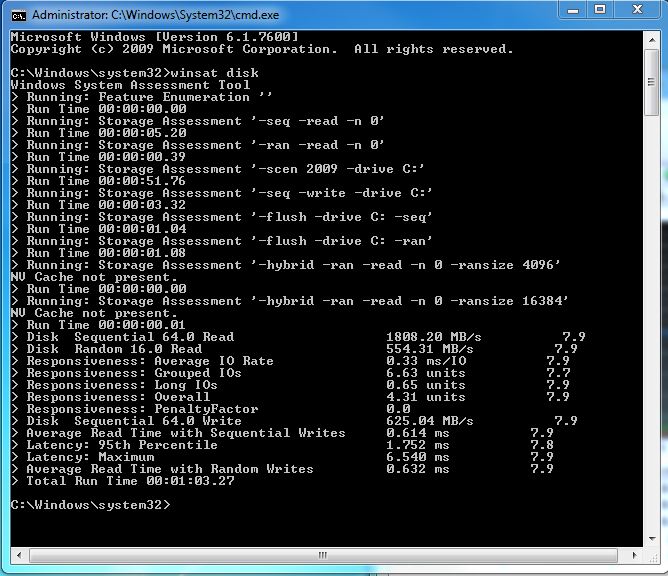Click the '0.65 units' Long IOs value

[426, 385]
